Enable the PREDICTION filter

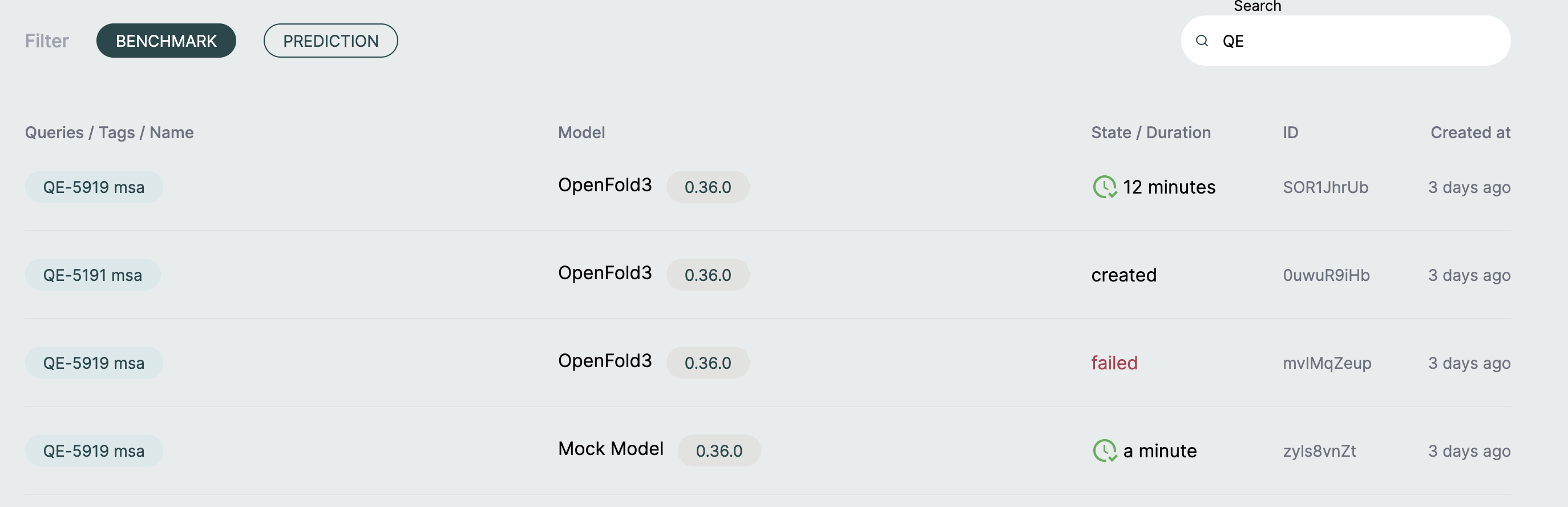[330, 40]
